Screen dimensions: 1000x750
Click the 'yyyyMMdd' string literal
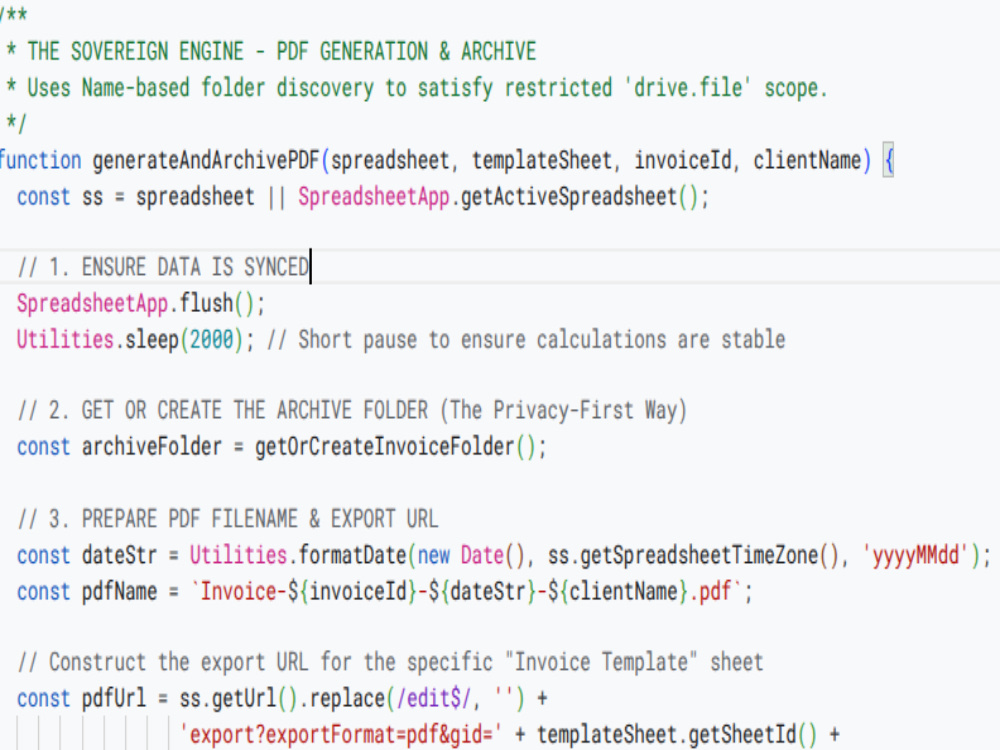click(x=916, y=555)
